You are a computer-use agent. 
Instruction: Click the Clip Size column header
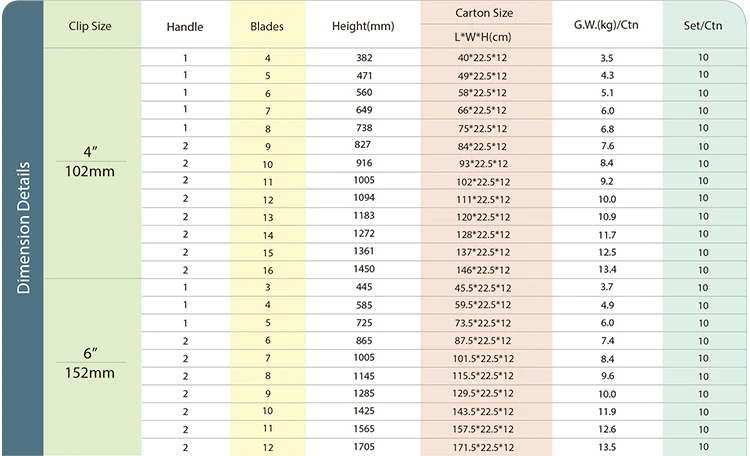click(x=90, y=26)
